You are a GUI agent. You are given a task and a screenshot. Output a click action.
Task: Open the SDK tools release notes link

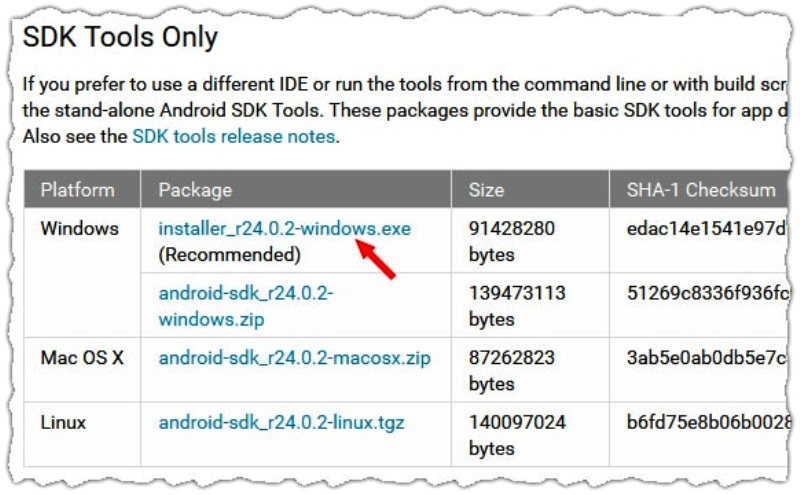pyautogui.click(x=234, y=136)
